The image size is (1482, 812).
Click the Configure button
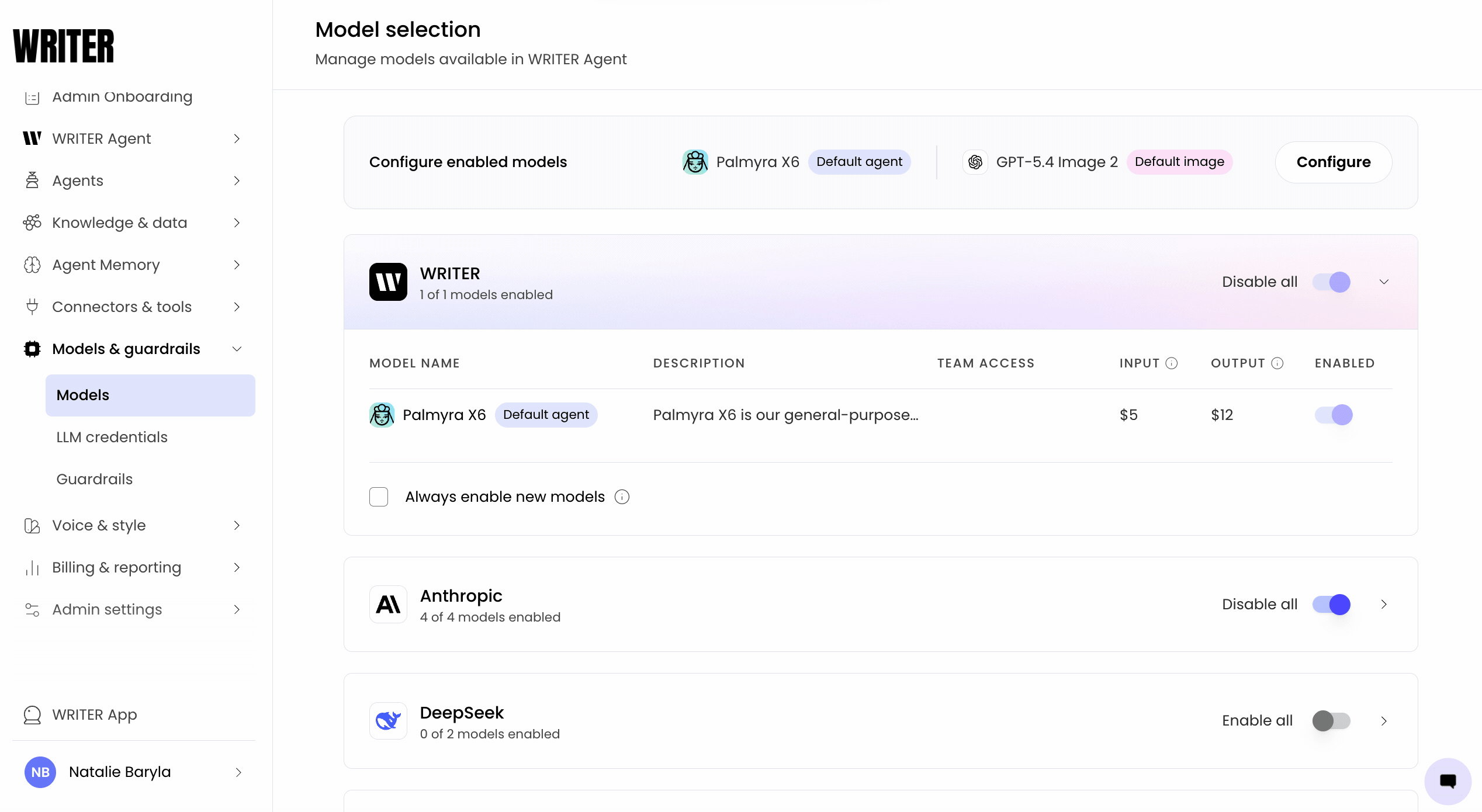(1334, 162)
